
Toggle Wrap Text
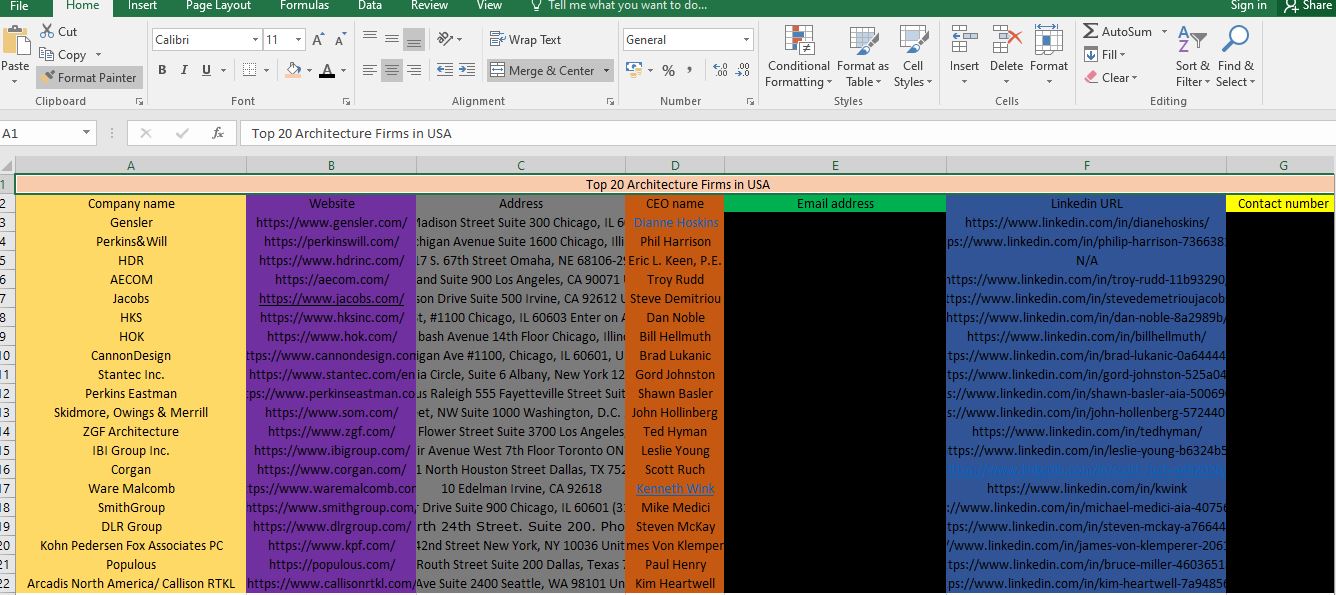526,40
